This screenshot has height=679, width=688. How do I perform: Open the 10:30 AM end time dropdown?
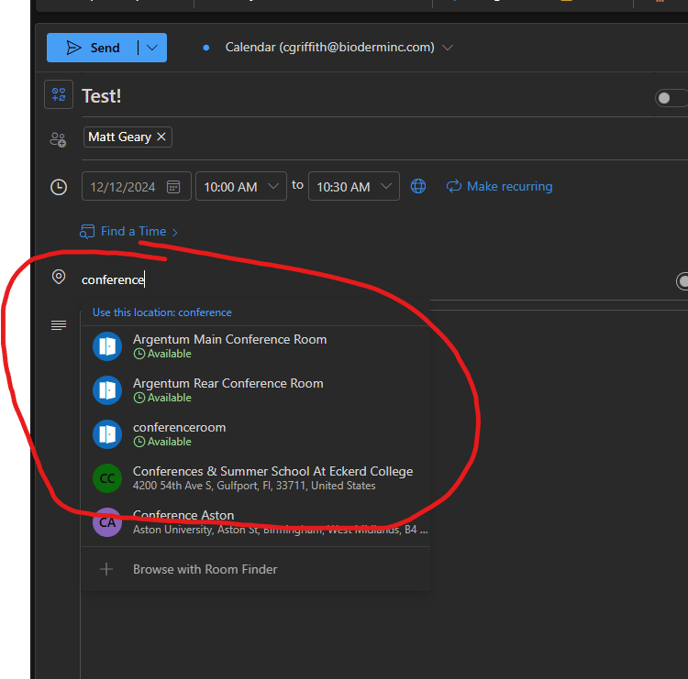point(354,187)
